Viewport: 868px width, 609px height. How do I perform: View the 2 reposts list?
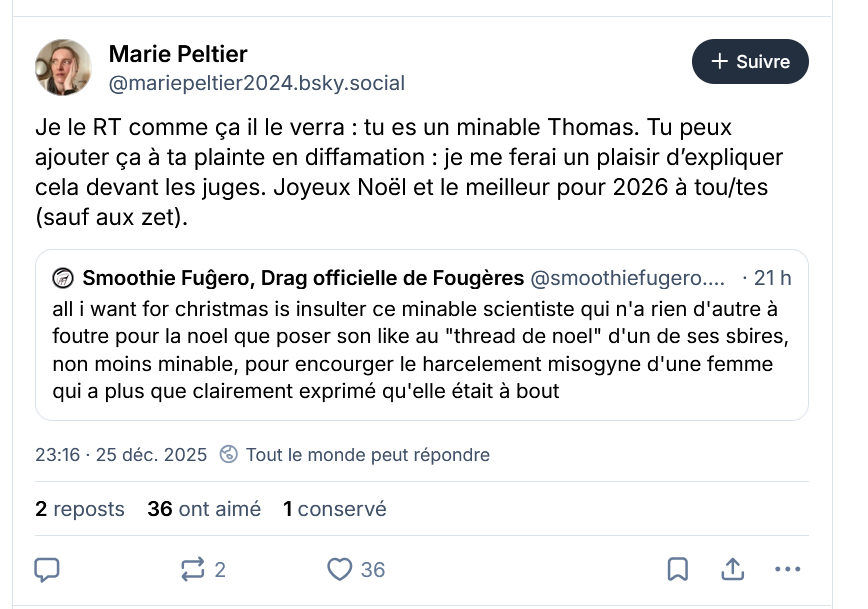pos(80,509)
